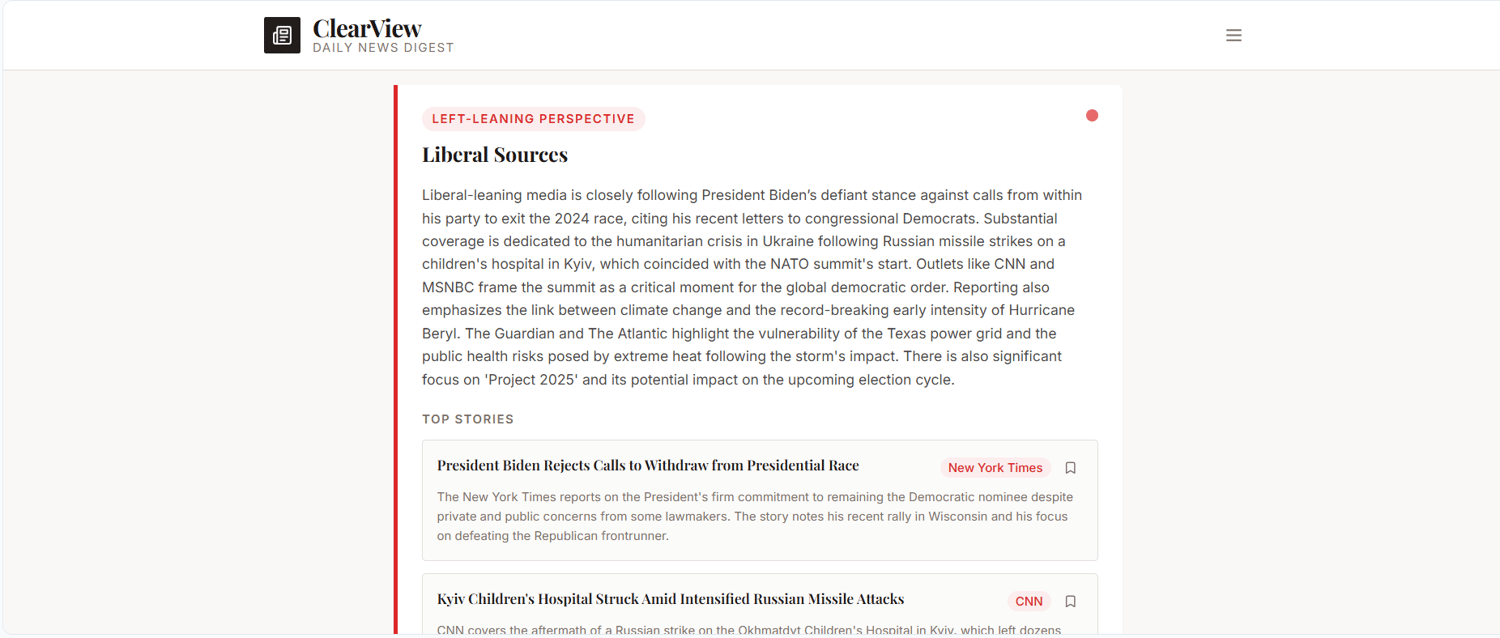Open the CNN source tag
Viewport: 1500px width, 638px height.
(x=1029, y=601)
